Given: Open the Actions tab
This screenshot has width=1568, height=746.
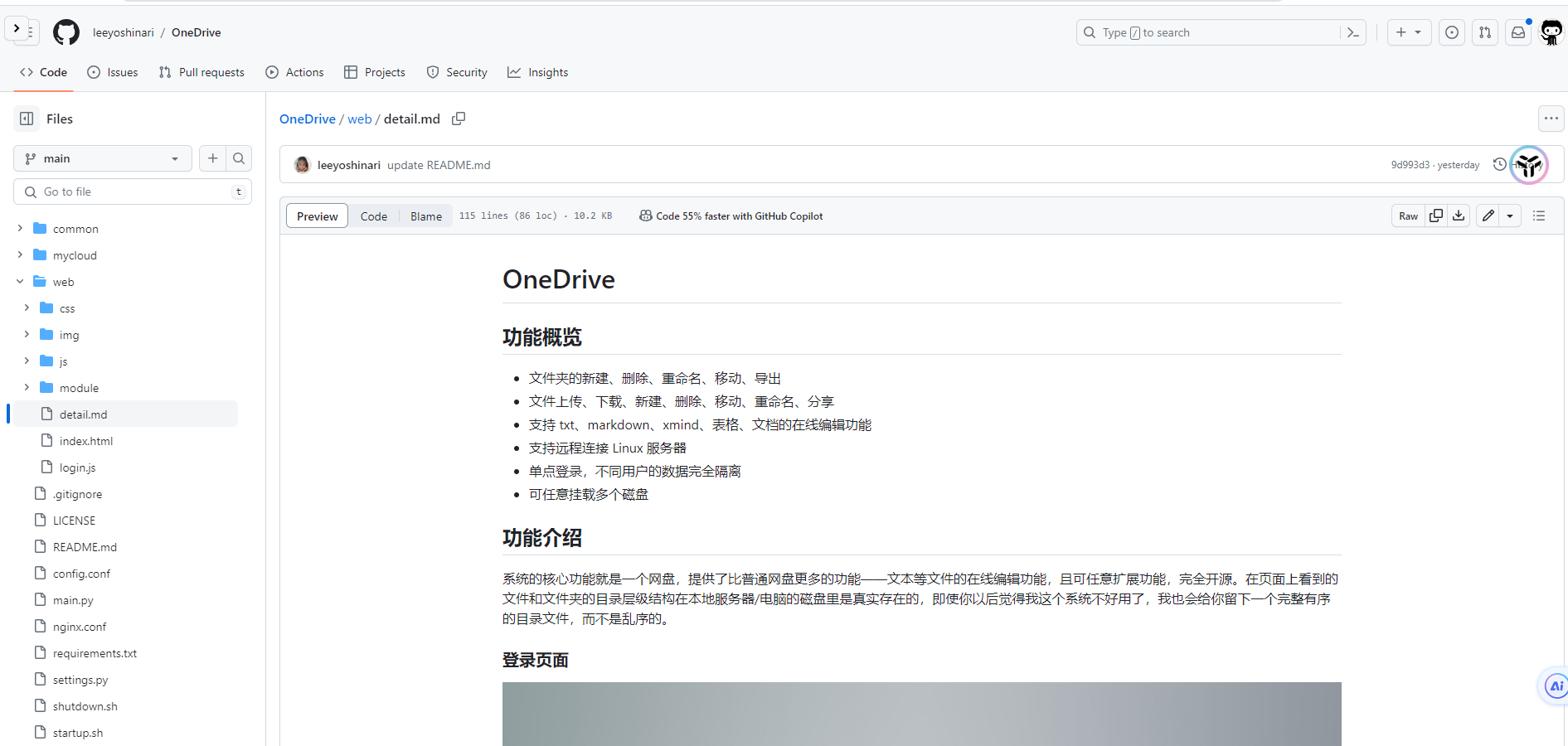Looking at the screenshot, I should pyautogui.click(x=294, y=72).
